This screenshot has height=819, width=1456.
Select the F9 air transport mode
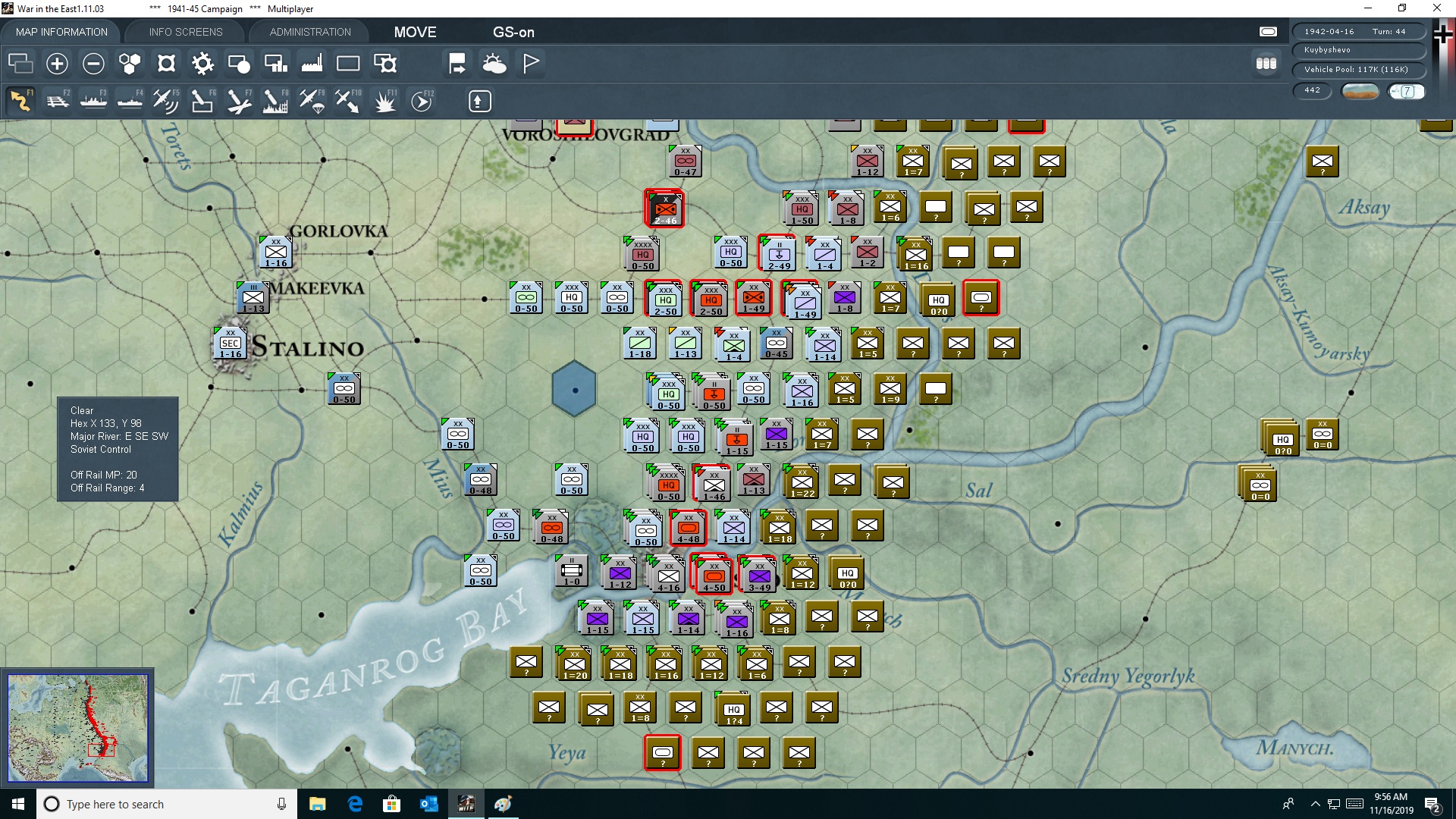pos(312,101)
